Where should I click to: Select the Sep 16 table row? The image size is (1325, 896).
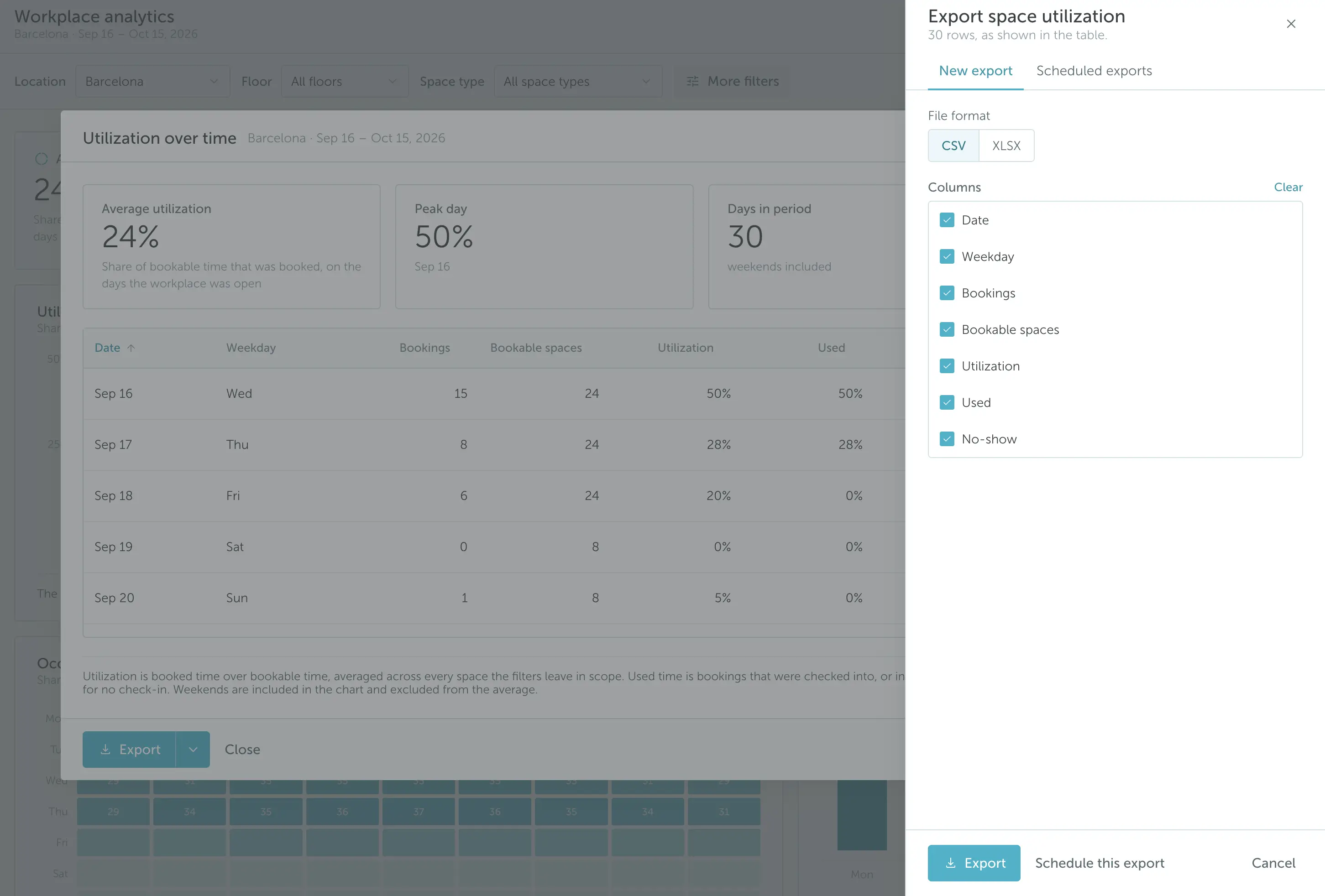click(x=494, y=393)
